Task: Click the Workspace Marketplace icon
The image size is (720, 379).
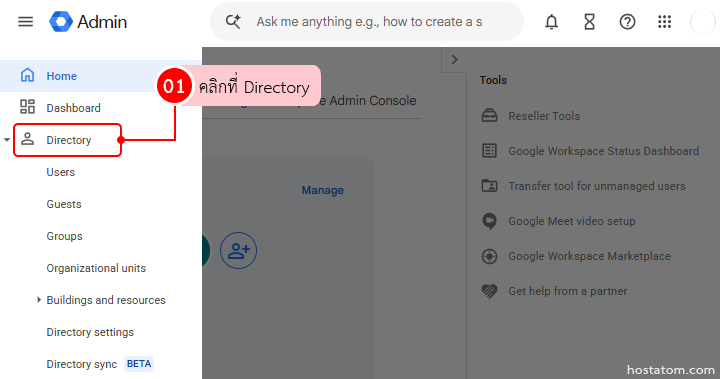Action: click(489, 256)
